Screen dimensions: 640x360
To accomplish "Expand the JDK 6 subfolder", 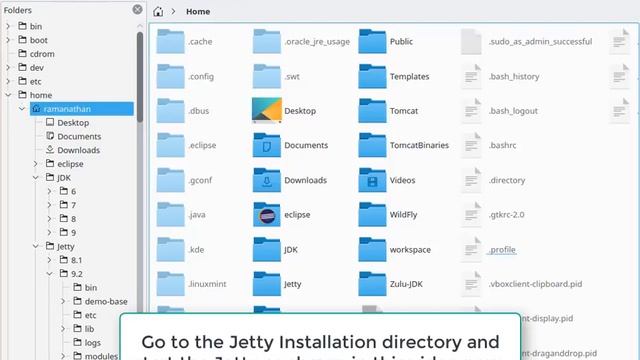I will click(x=49, y=191).
